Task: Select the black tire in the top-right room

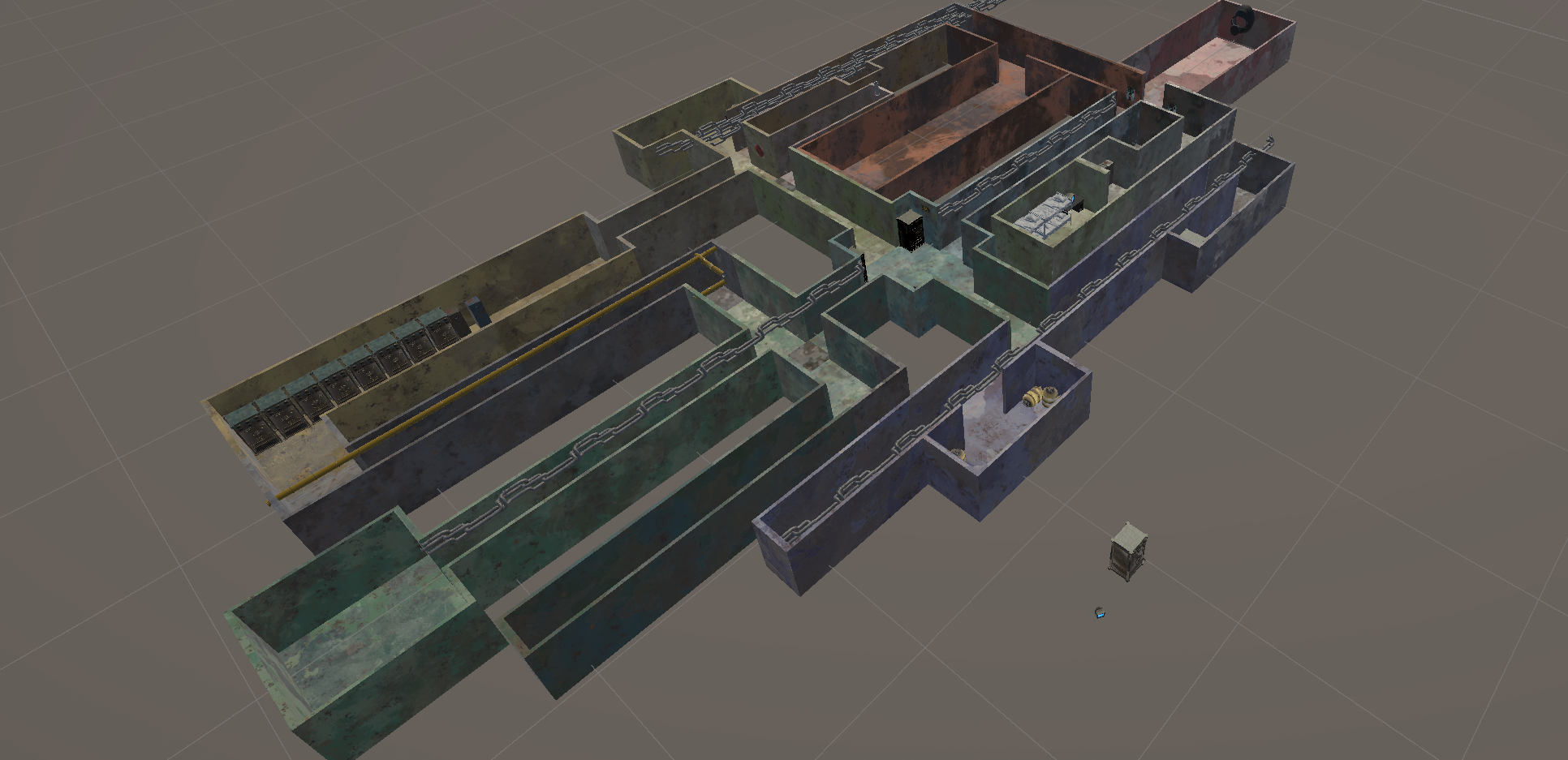Action: [1243, 19]
